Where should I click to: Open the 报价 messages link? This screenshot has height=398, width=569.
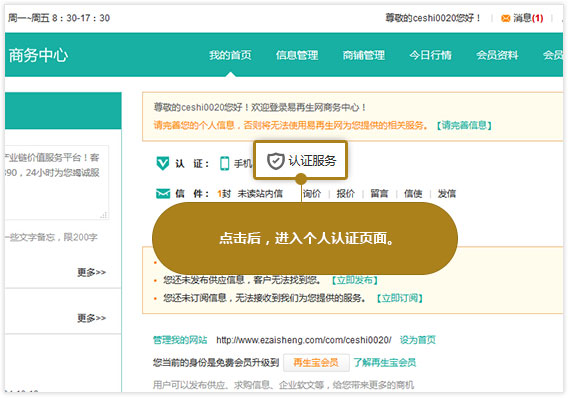345,194
